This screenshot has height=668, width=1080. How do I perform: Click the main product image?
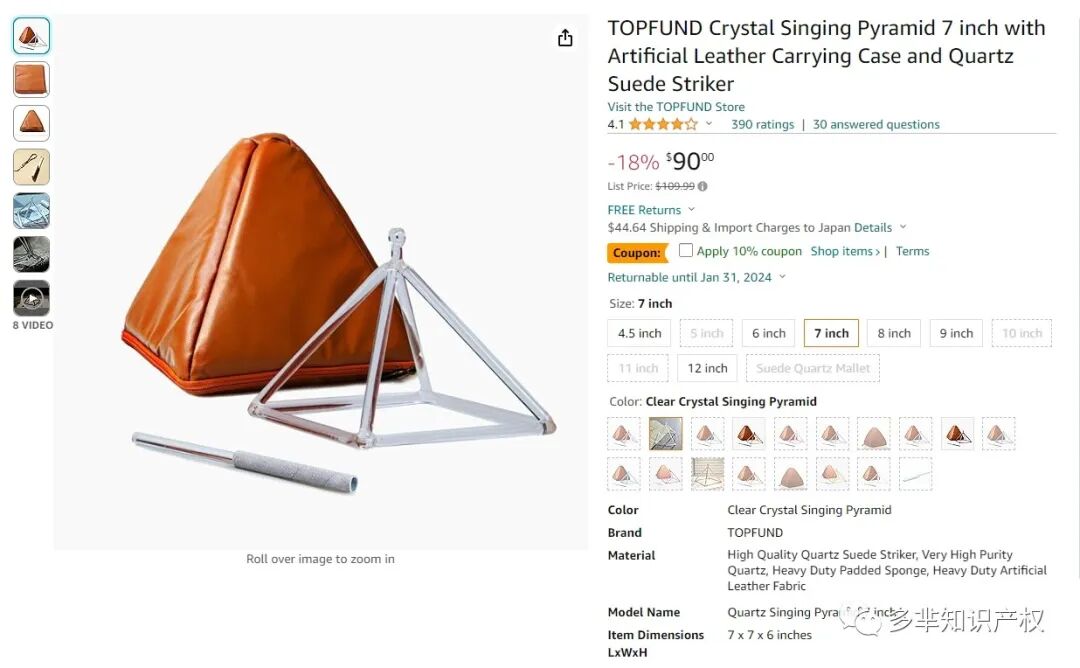tap(321, 282)
